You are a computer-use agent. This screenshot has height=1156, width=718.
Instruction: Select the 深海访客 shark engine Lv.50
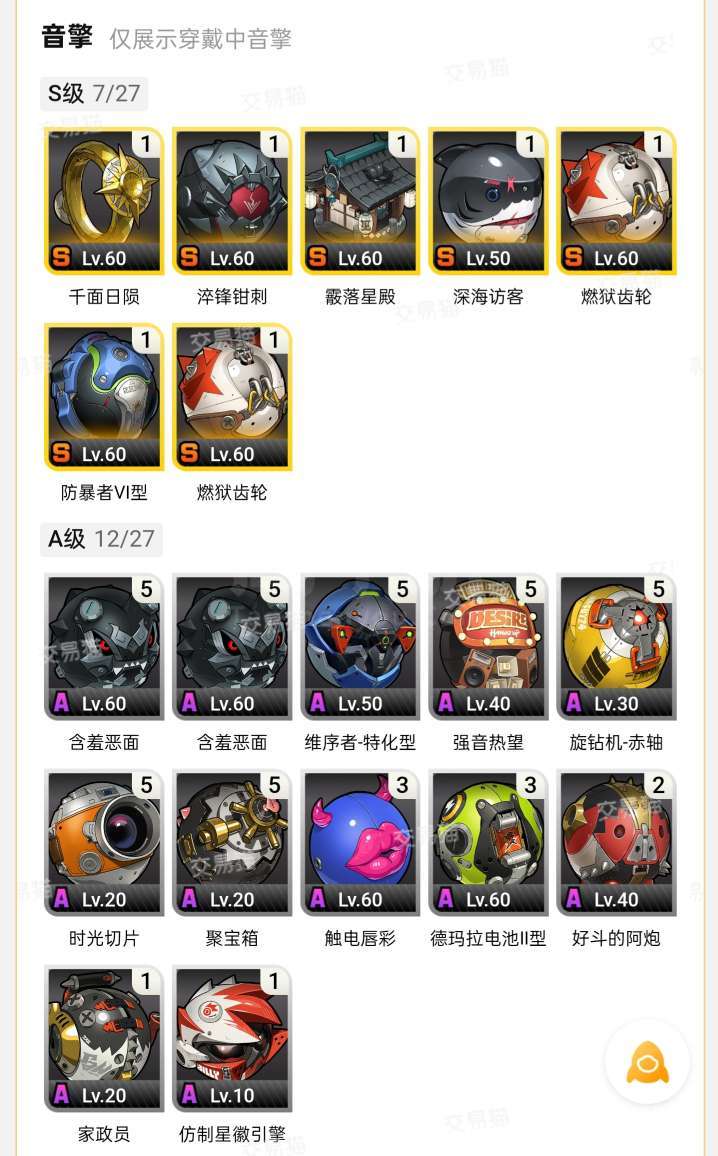(489, 201)
